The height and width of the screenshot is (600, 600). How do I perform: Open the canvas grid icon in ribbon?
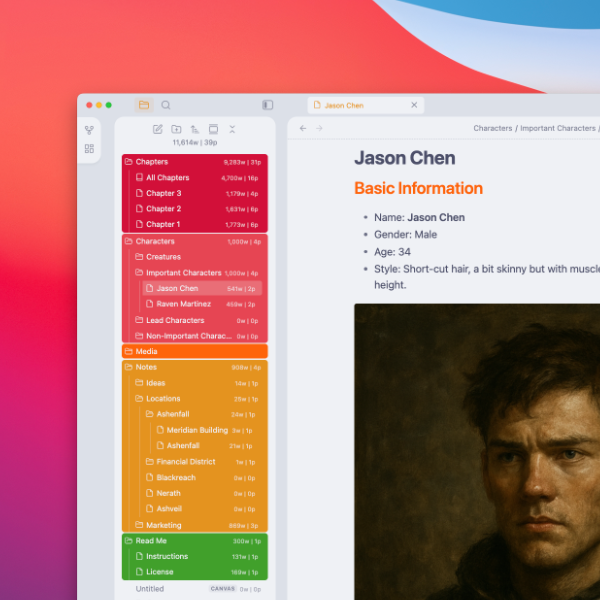[89, 148]
